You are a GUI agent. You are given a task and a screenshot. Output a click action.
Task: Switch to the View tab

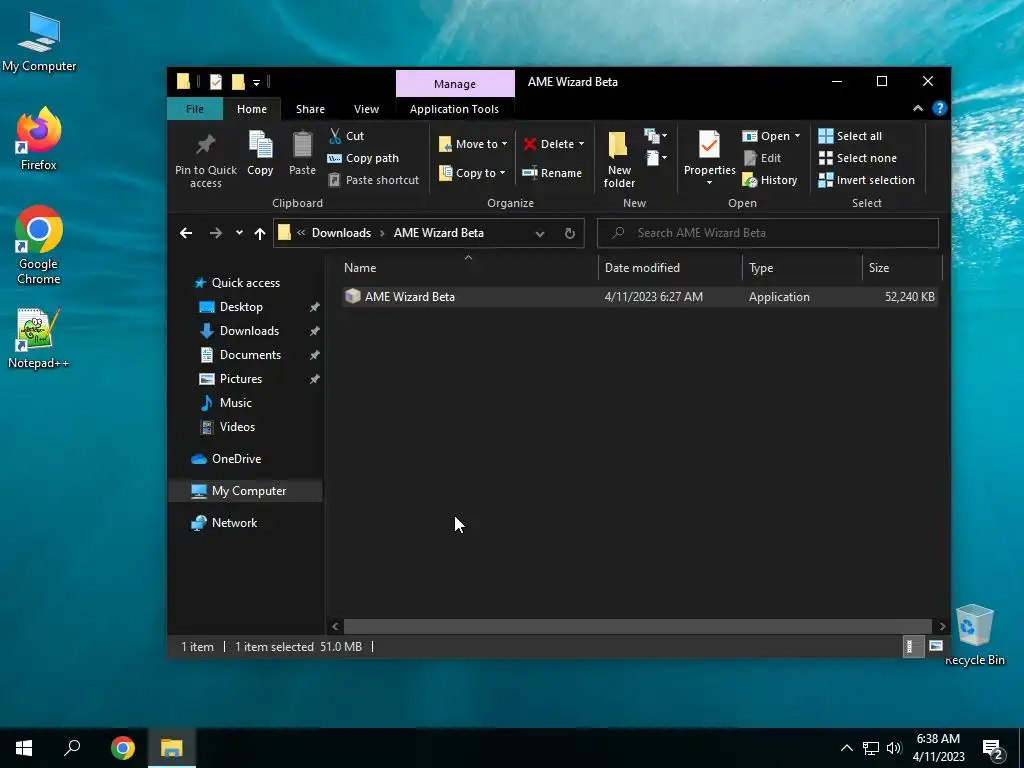coord(366,109)
